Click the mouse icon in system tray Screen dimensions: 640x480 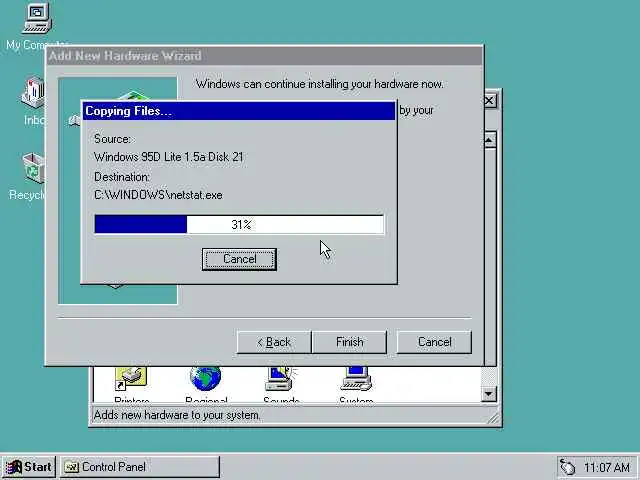[568, 467]
